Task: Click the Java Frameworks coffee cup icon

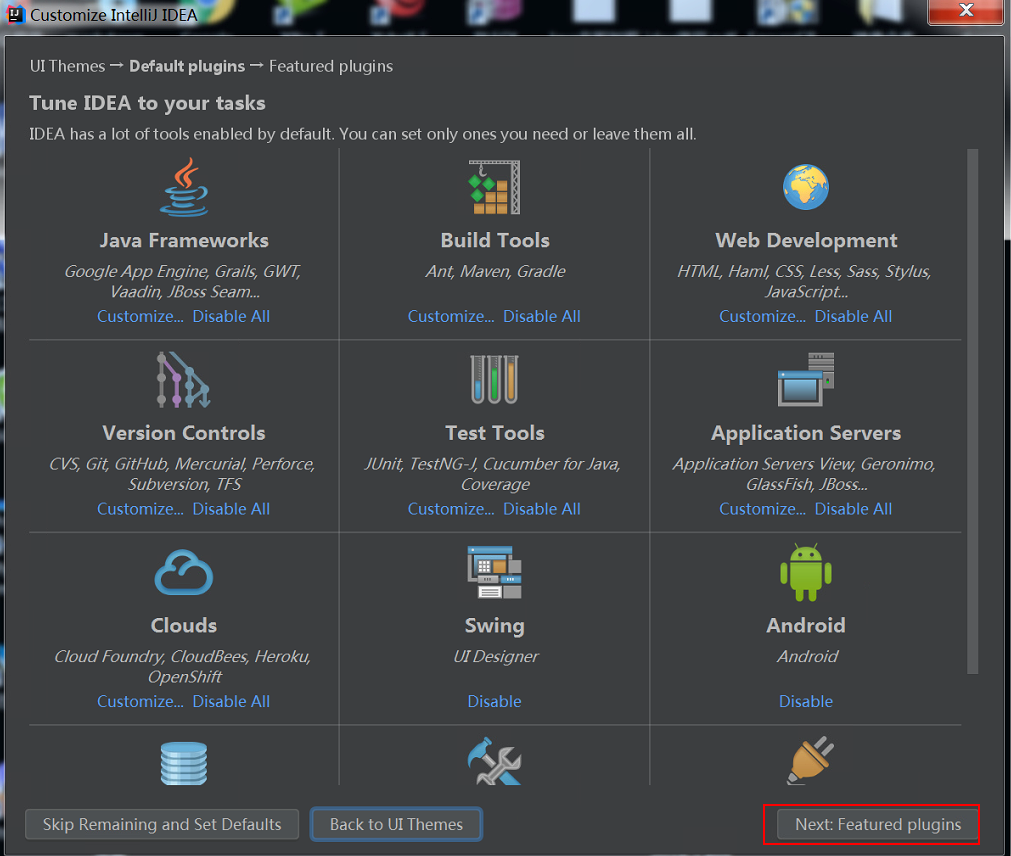Action: click(x=184, y=187)
